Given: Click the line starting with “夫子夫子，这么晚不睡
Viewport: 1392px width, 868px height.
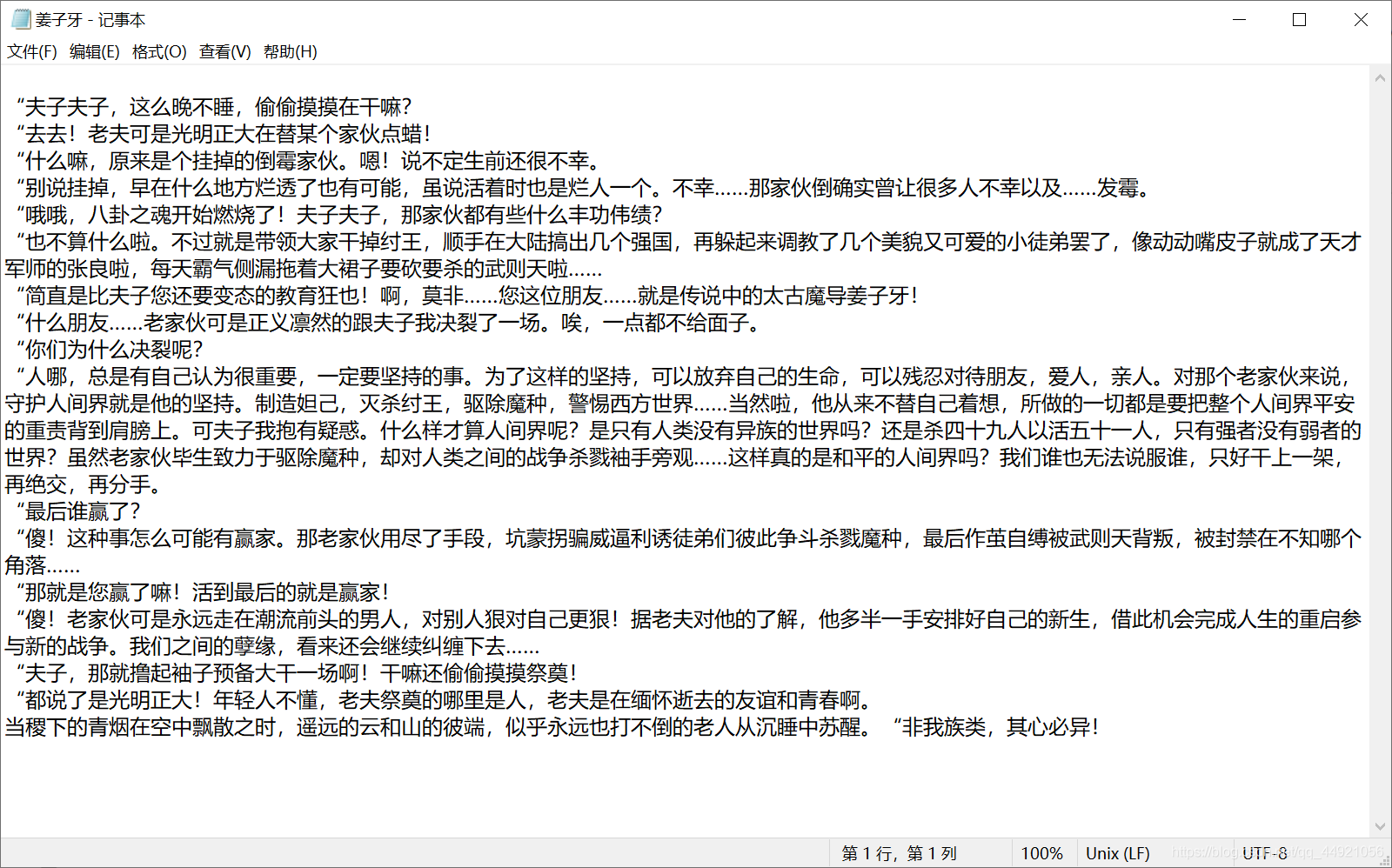Looking at the screenshot, I should coord(214,107).
